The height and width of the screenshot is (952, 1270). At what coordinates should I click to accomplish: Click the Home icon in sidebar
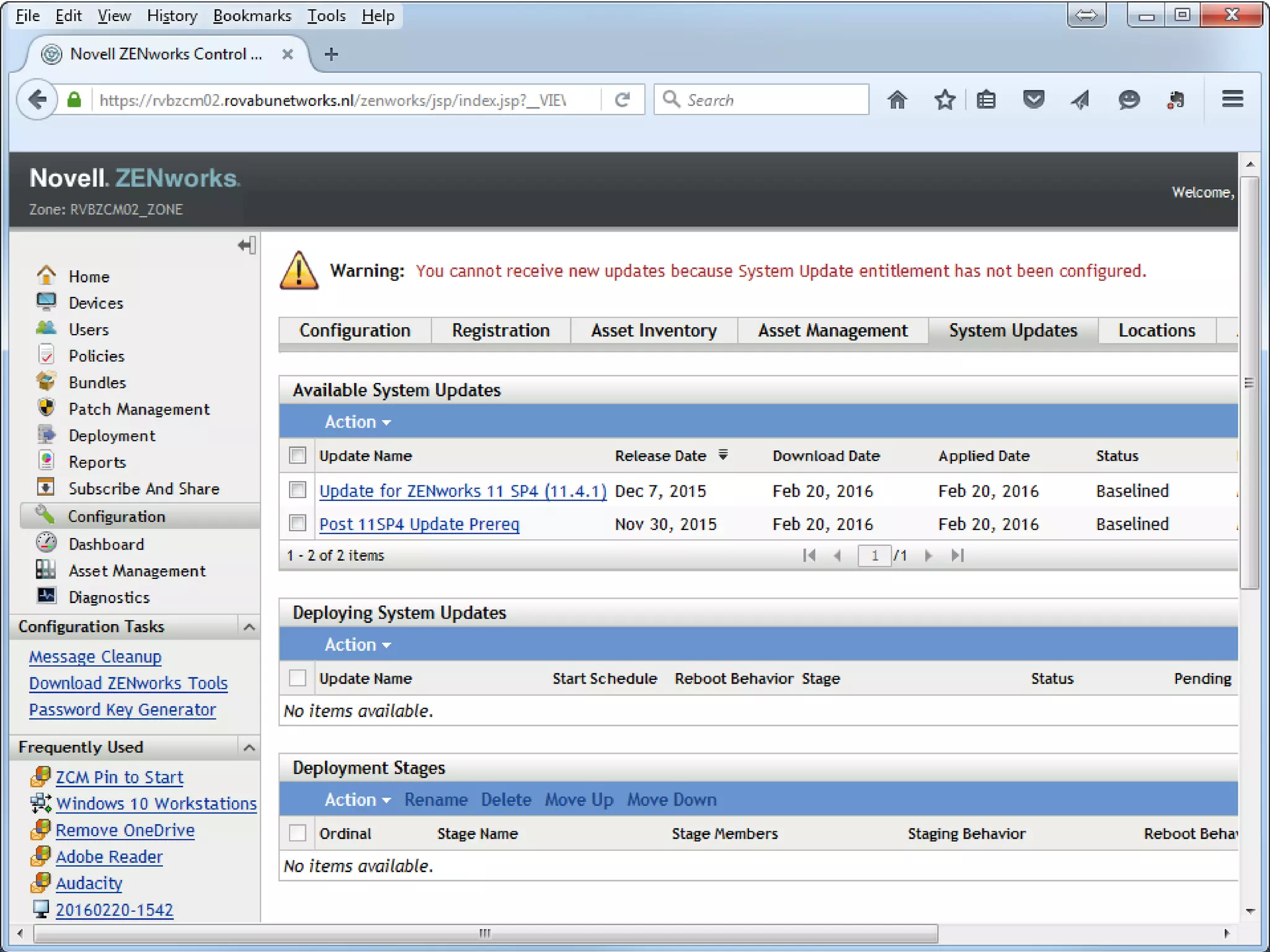47,275
